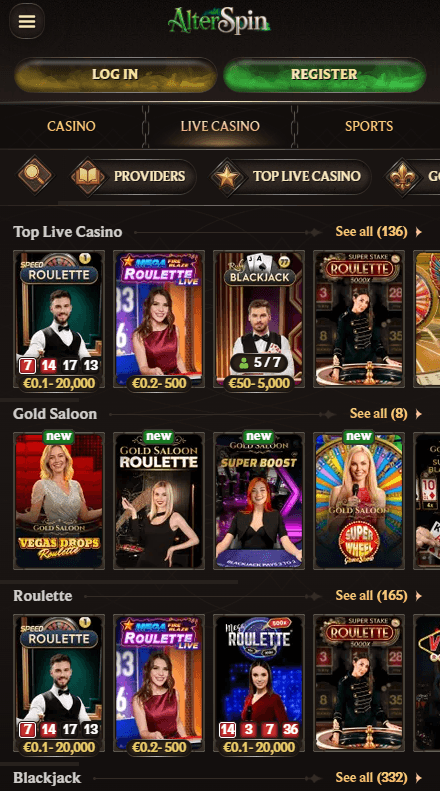Screen dimensions: 440x791
Task: Expand Roulette with the See all arrow
Action: coord(418,596)
